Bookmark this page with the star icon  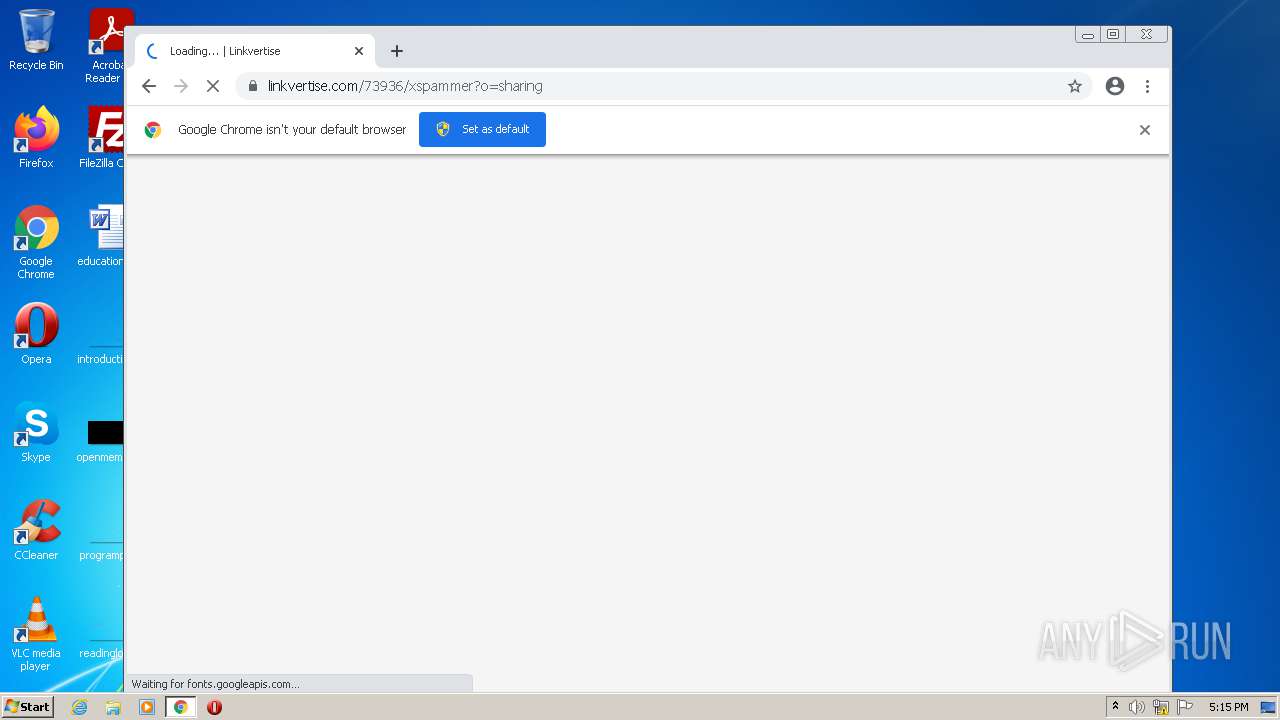click(1075, 86)
